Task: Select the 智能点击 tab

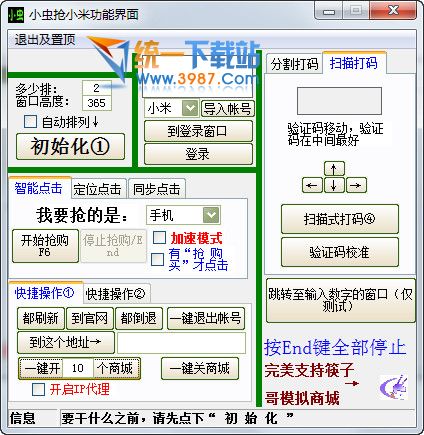Action: click(39, 188)
